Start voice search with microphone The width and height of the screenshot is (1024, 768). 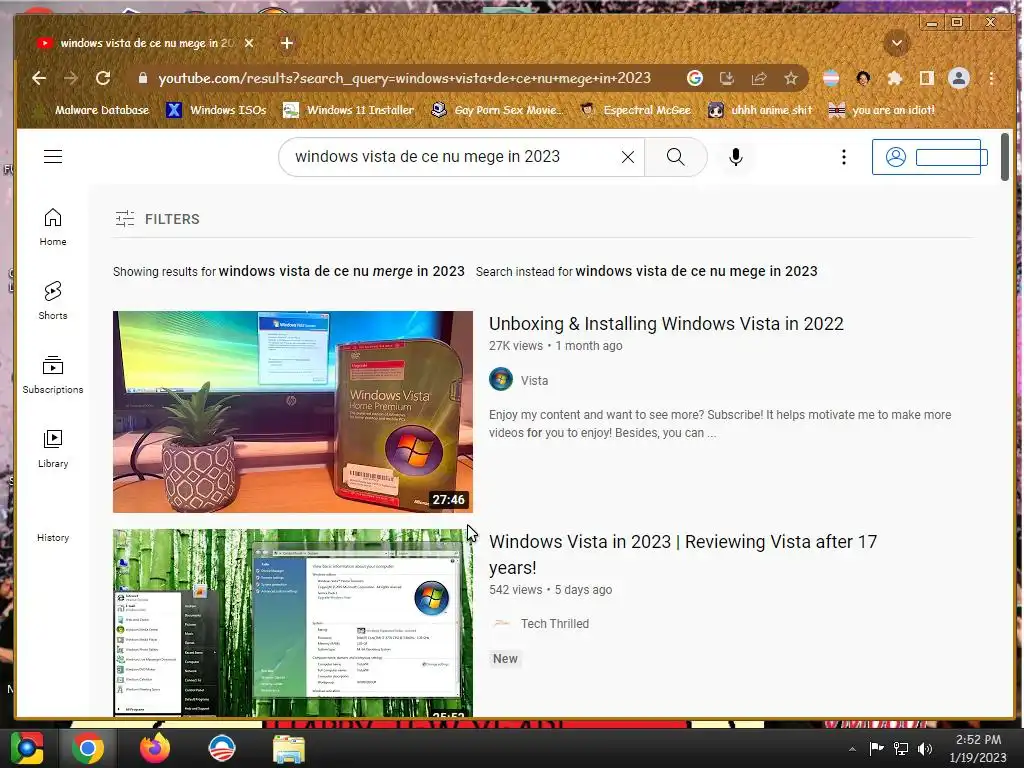[x=735, y=157]
